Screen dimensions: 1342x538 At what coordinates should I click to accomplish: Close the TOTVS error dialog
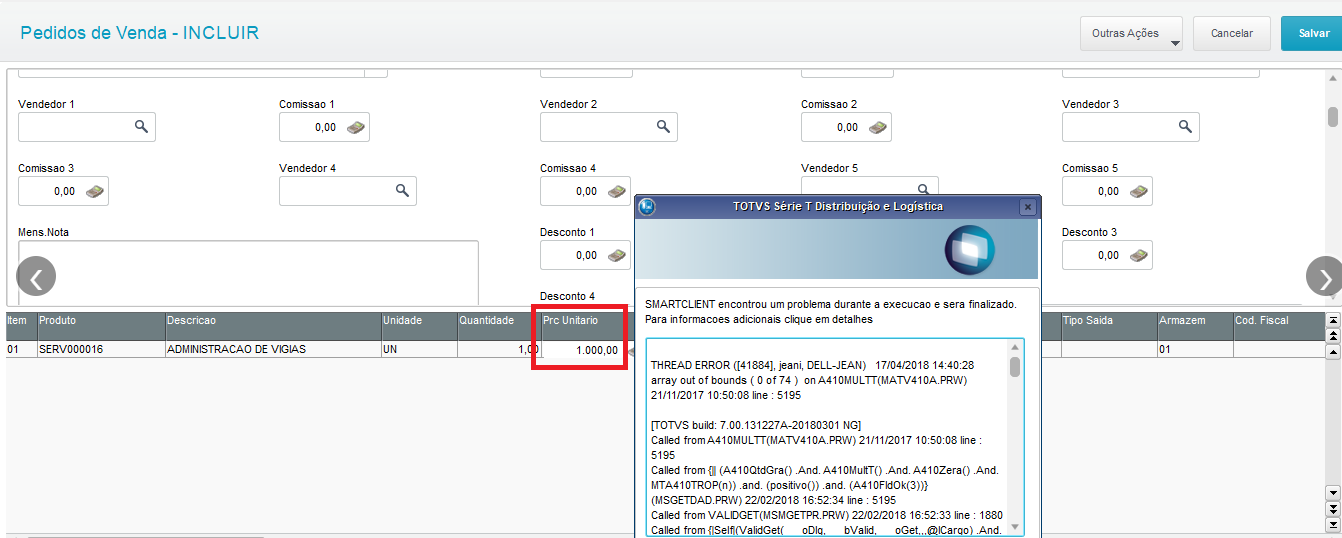1027,207
